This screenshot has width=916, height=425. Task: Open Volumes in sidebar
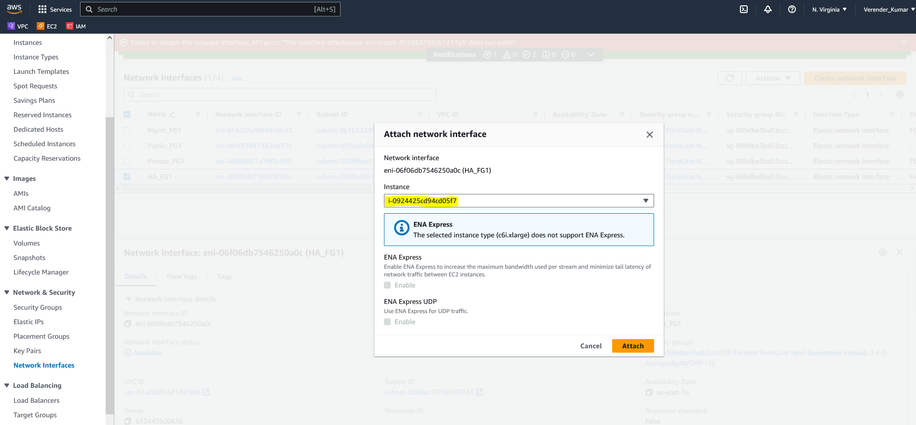pos(26,243)
